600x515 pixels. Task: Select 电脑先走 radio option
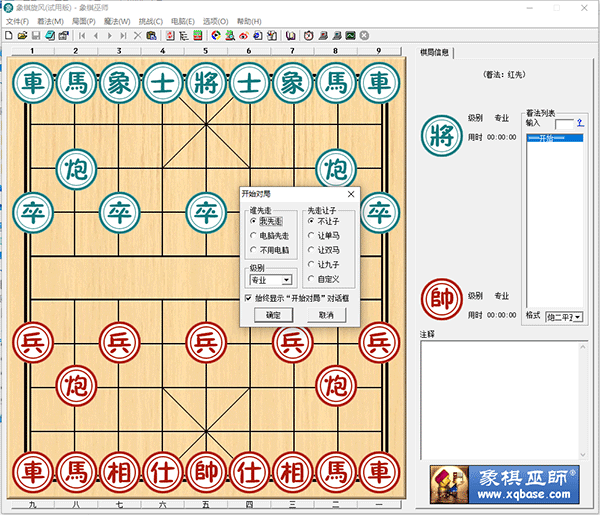click(270, 236)
